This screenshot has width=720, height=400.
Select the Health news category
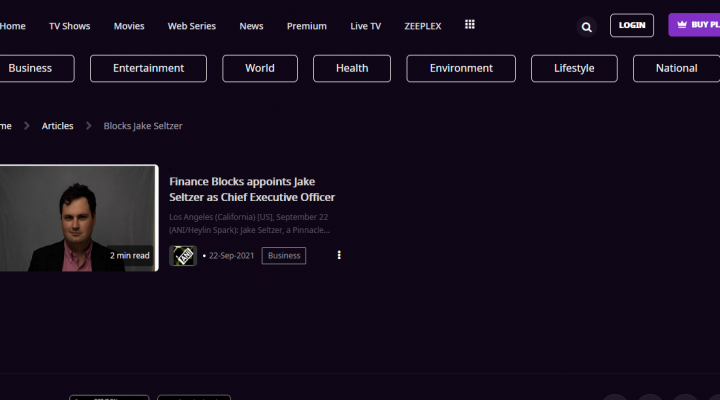click(x=352, y=68)
